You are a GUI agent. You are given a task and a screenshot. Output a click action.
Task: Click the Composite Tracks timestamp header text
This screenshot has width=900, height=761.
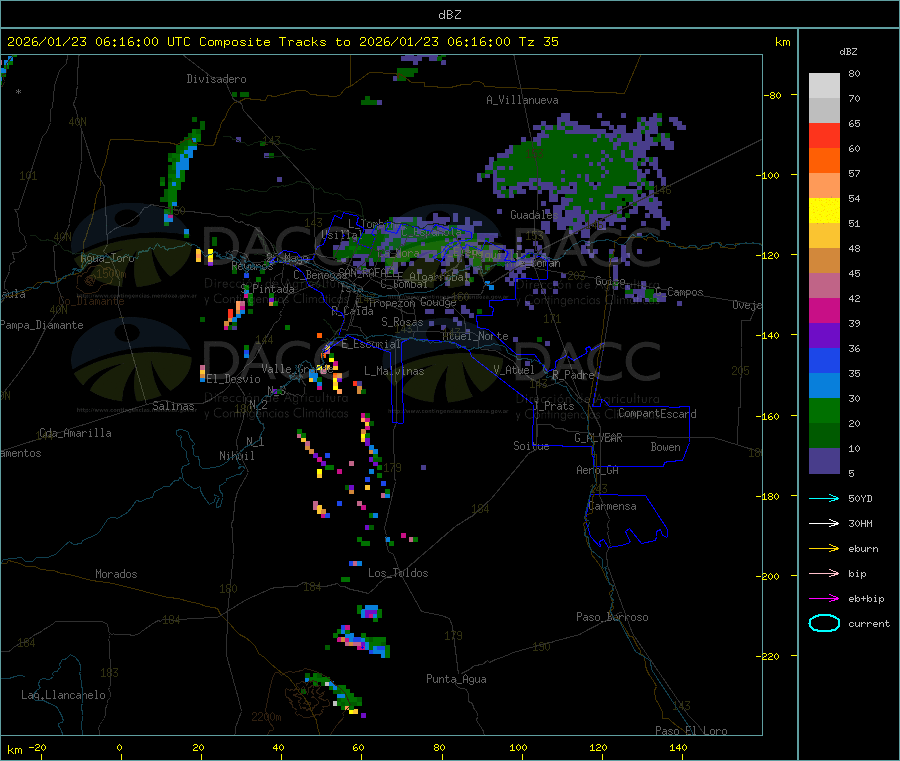282,41
